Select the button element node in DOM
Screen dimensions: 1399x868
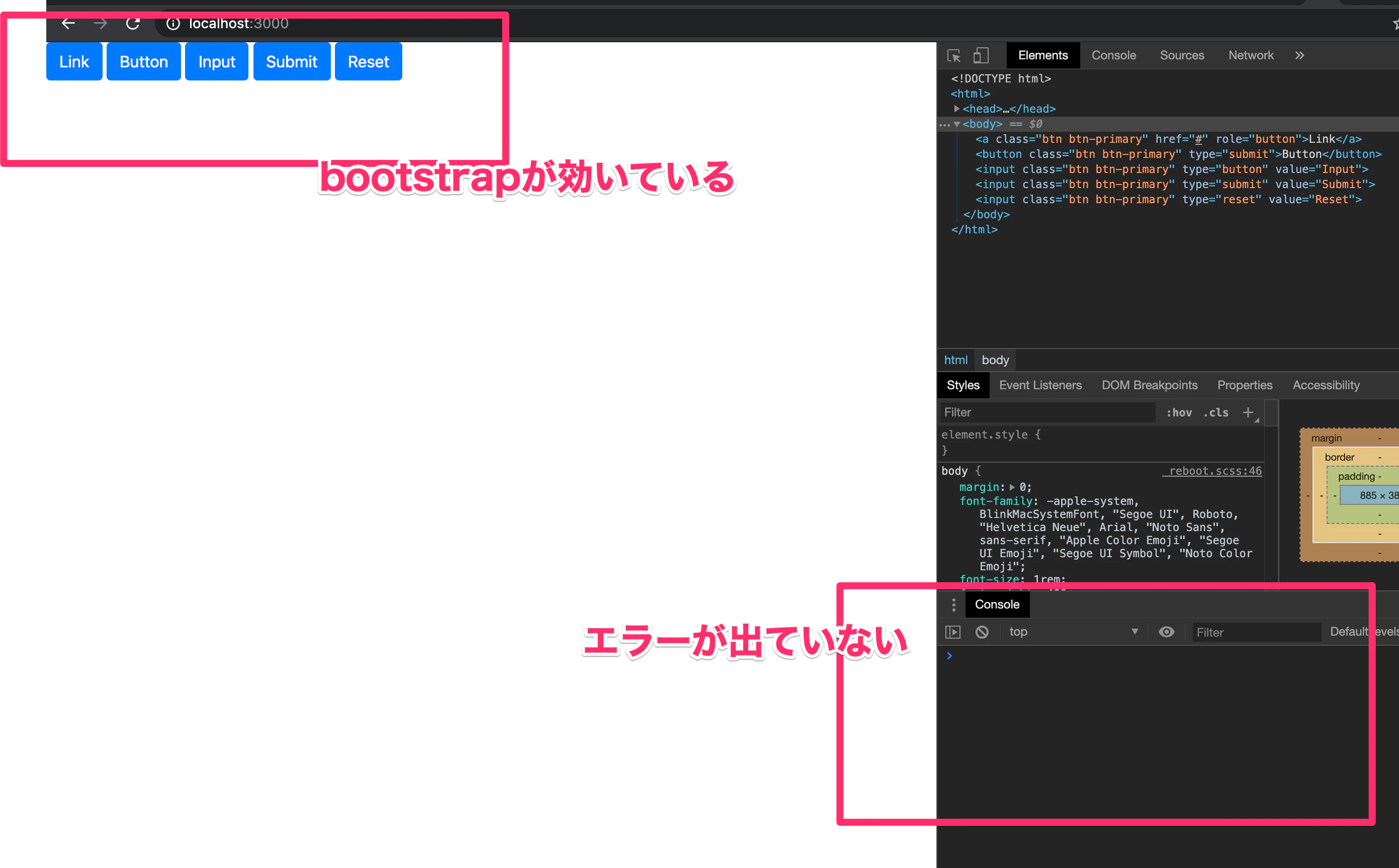tap(1178, 154)
